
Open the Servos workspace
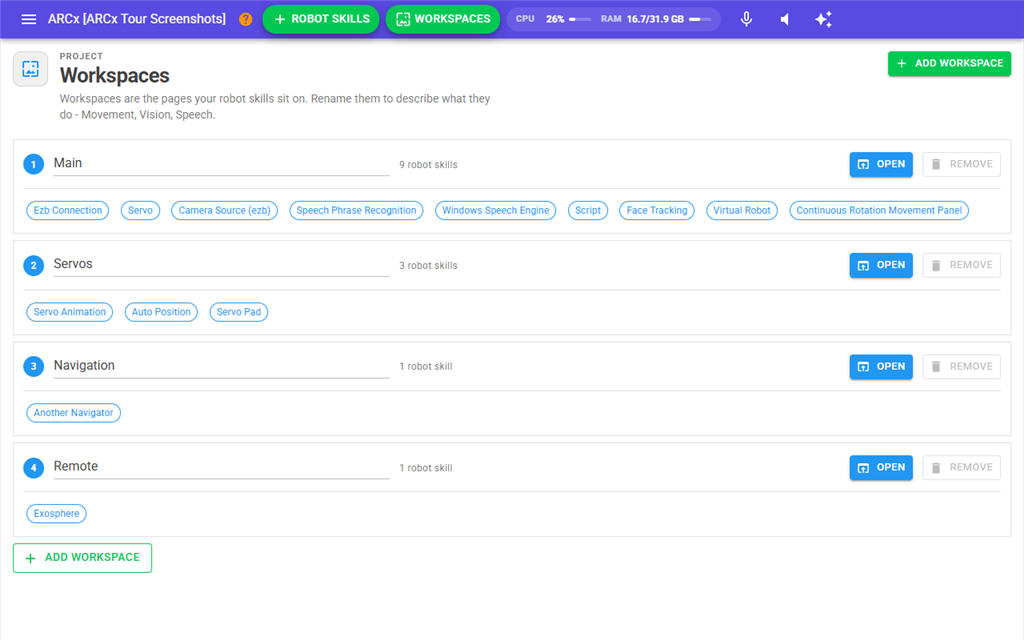[881, 265]
